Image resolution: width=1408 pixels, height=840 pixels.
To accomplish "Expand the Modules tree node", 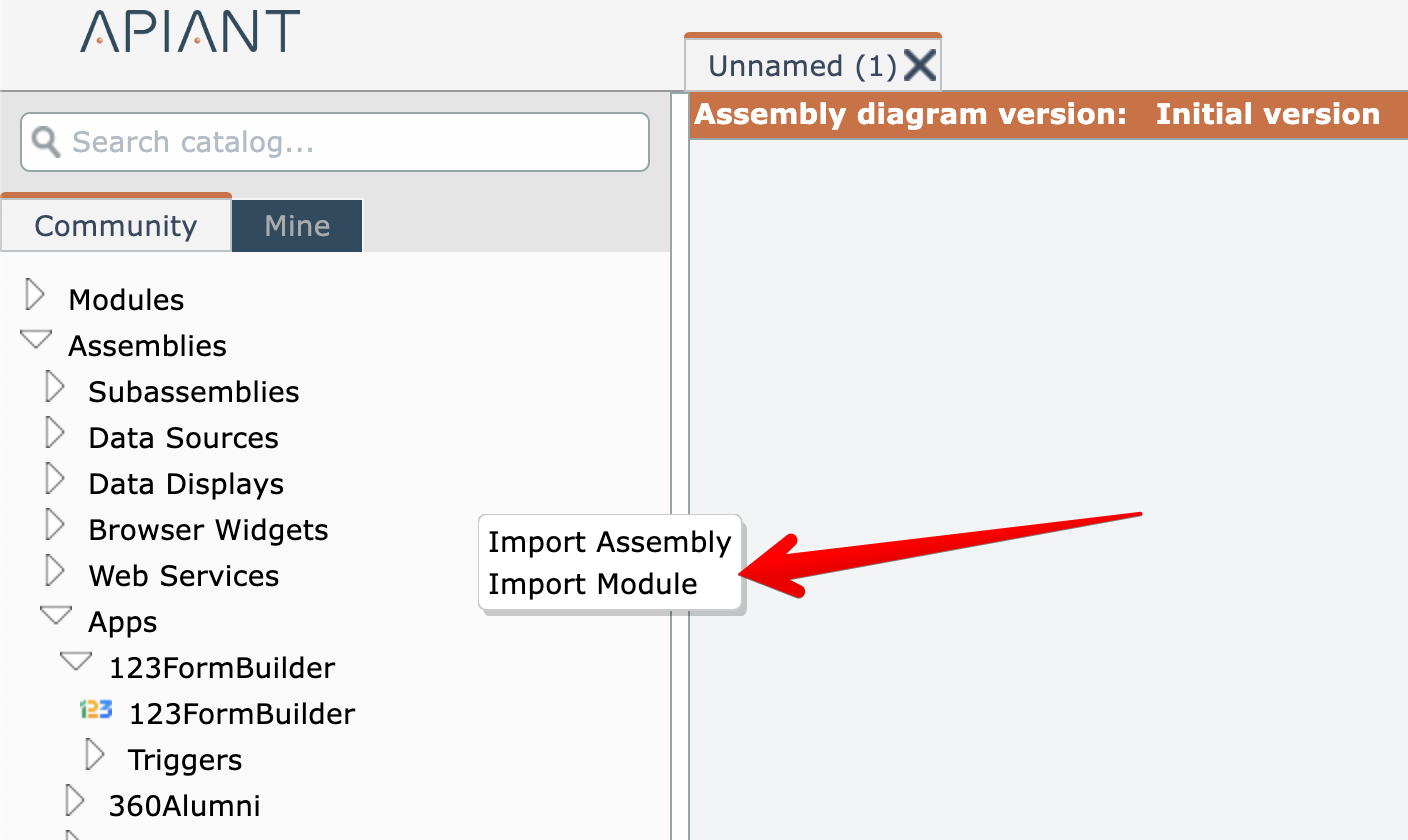I will coord(36,297).
